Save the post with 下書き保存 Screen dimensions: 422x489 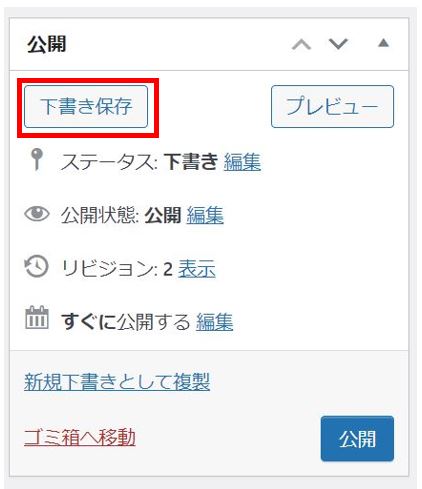86,107
